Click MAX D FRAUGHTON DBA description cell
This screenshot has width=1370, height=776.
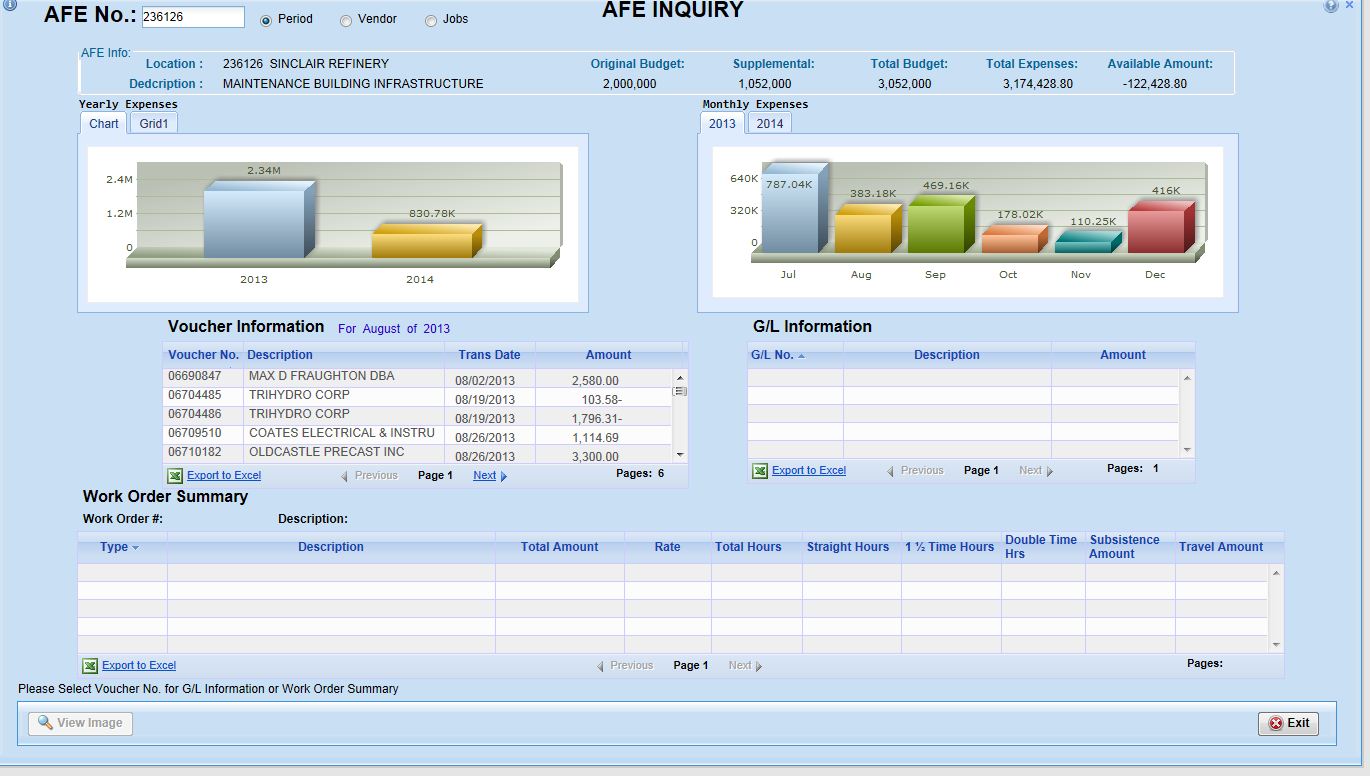[343, 376]
